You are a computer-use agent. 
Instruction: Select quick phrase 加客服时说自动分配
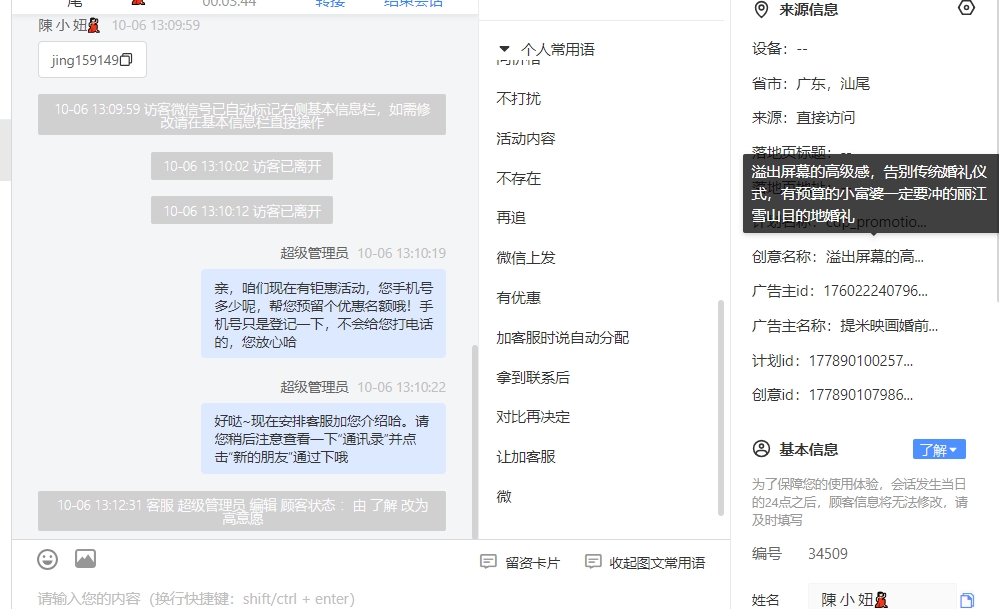click(563, 338)
